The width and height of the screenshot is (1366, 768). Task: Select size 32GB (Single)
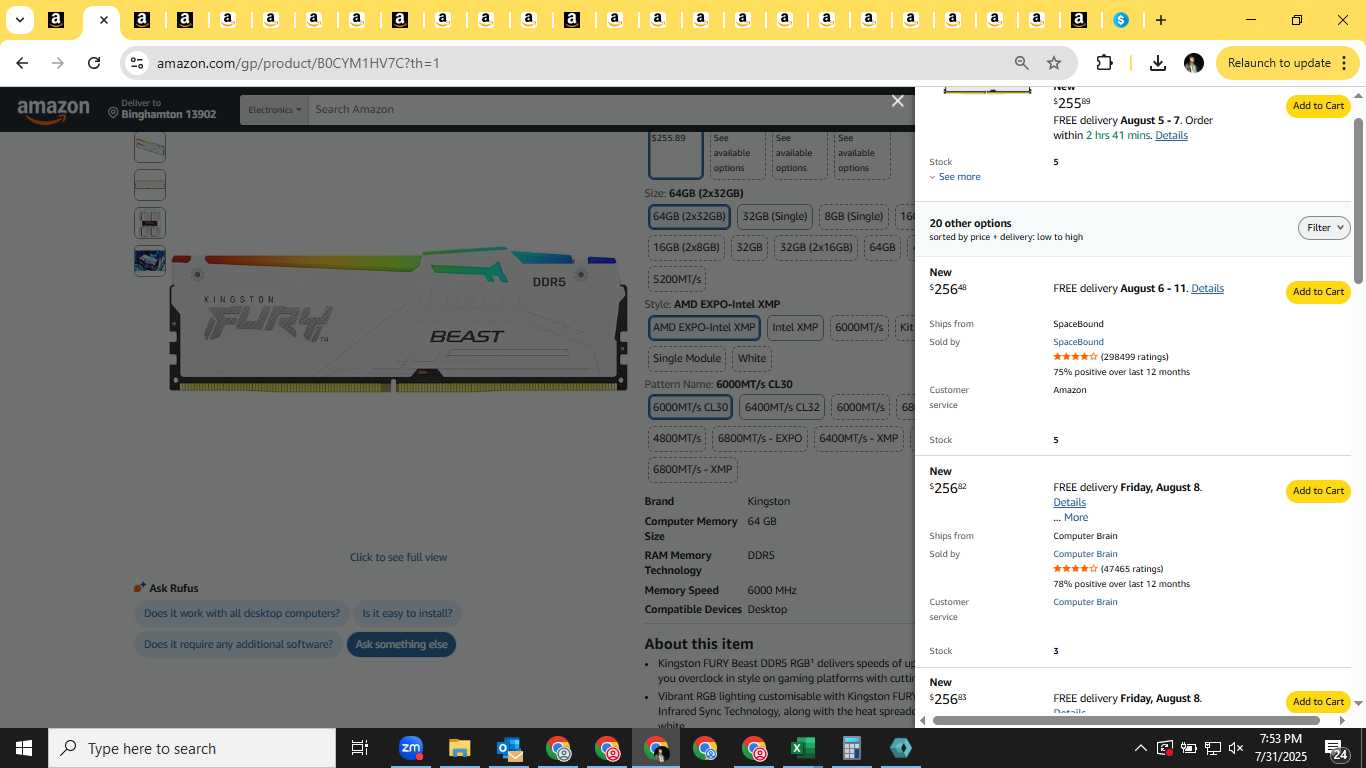[x=775, y=217]
